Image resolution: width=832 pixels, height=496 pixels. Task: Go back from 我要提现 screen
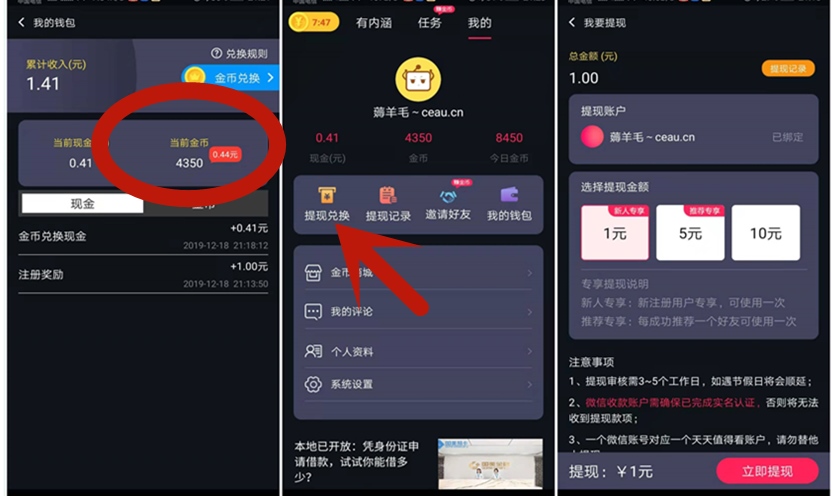(x=571, y=22)
